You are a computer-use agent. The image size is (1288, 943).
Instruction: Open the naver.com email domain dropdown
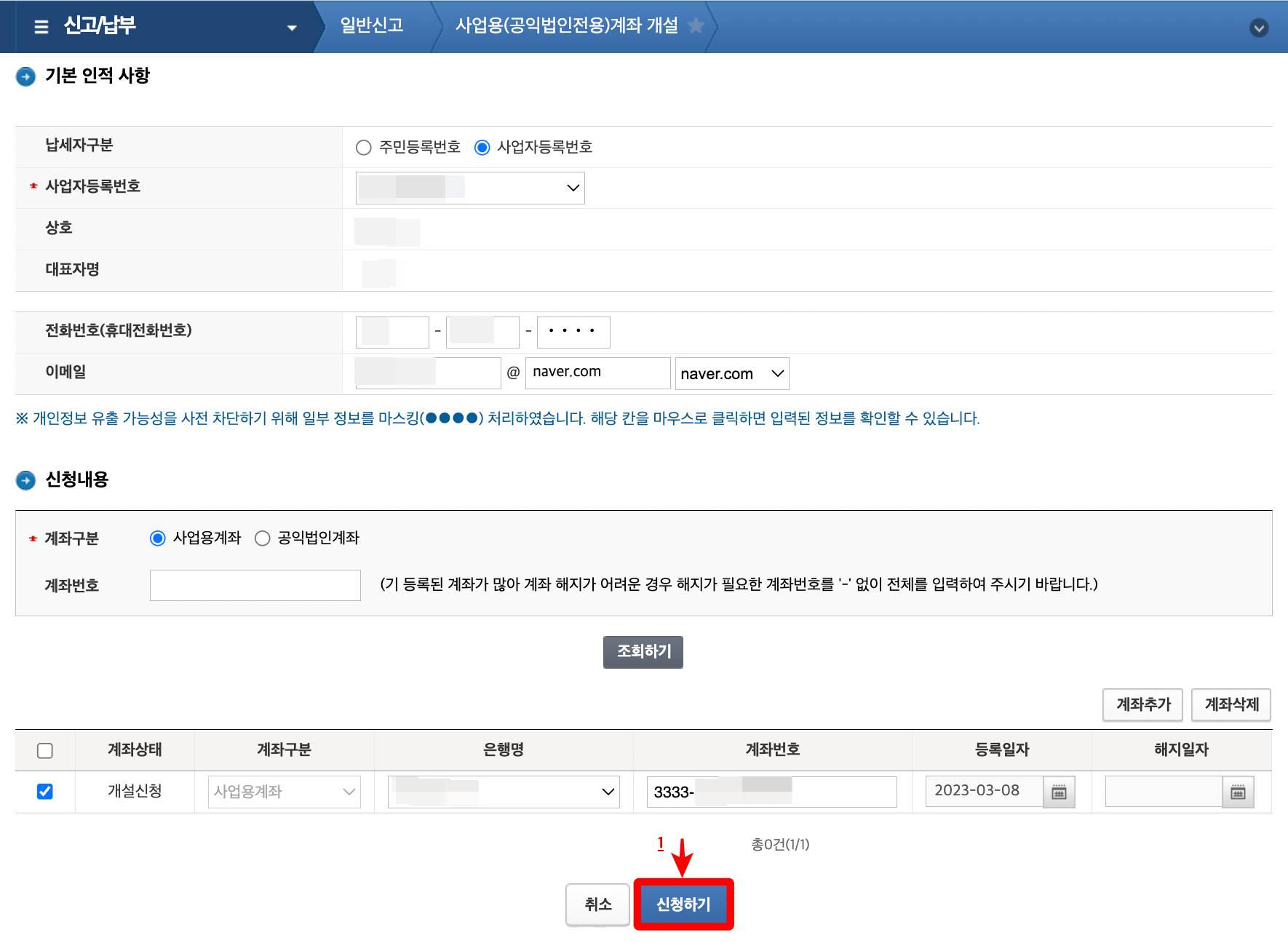point(776,373)
